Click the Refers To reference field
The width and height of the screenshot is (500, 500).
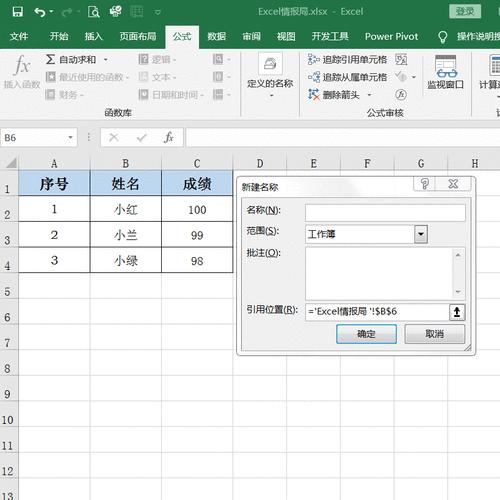(377, 312)
